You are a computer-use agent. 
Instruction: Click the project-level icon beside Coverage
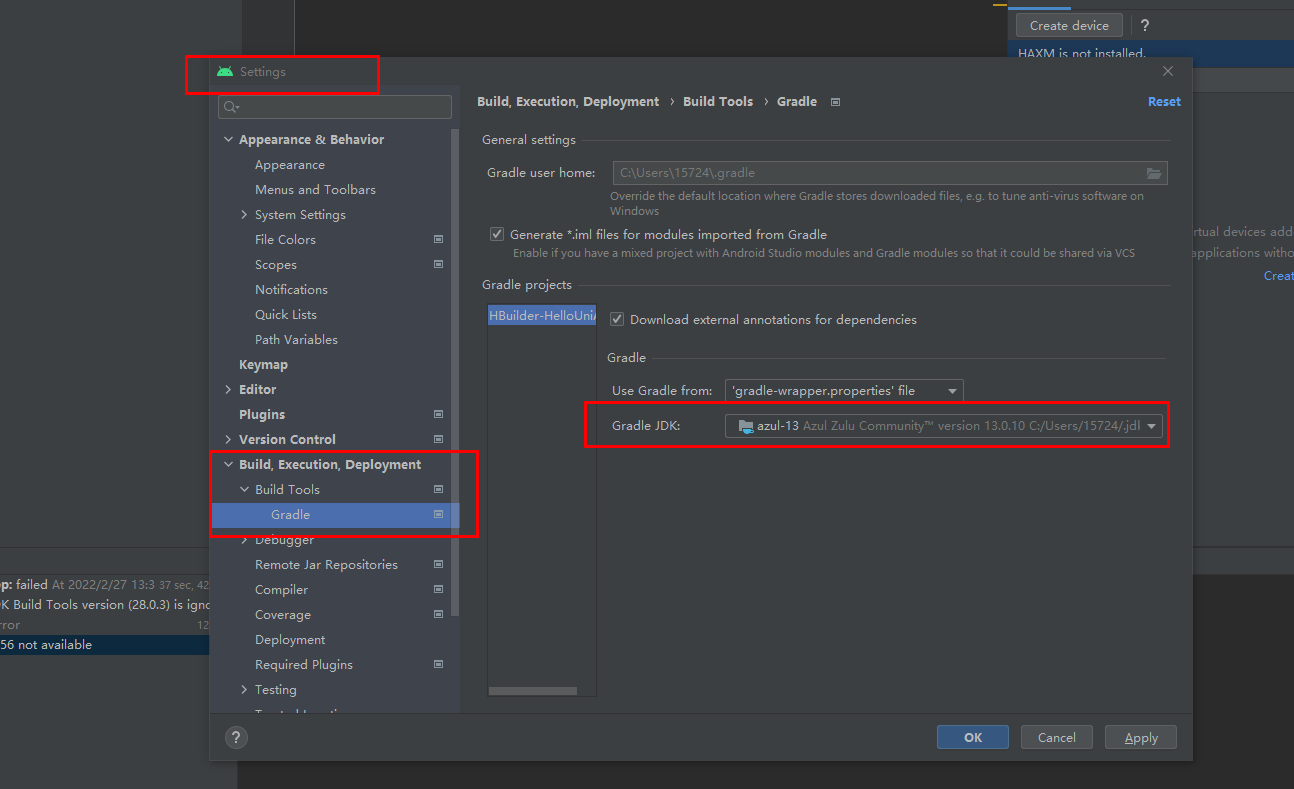point(438,615)
